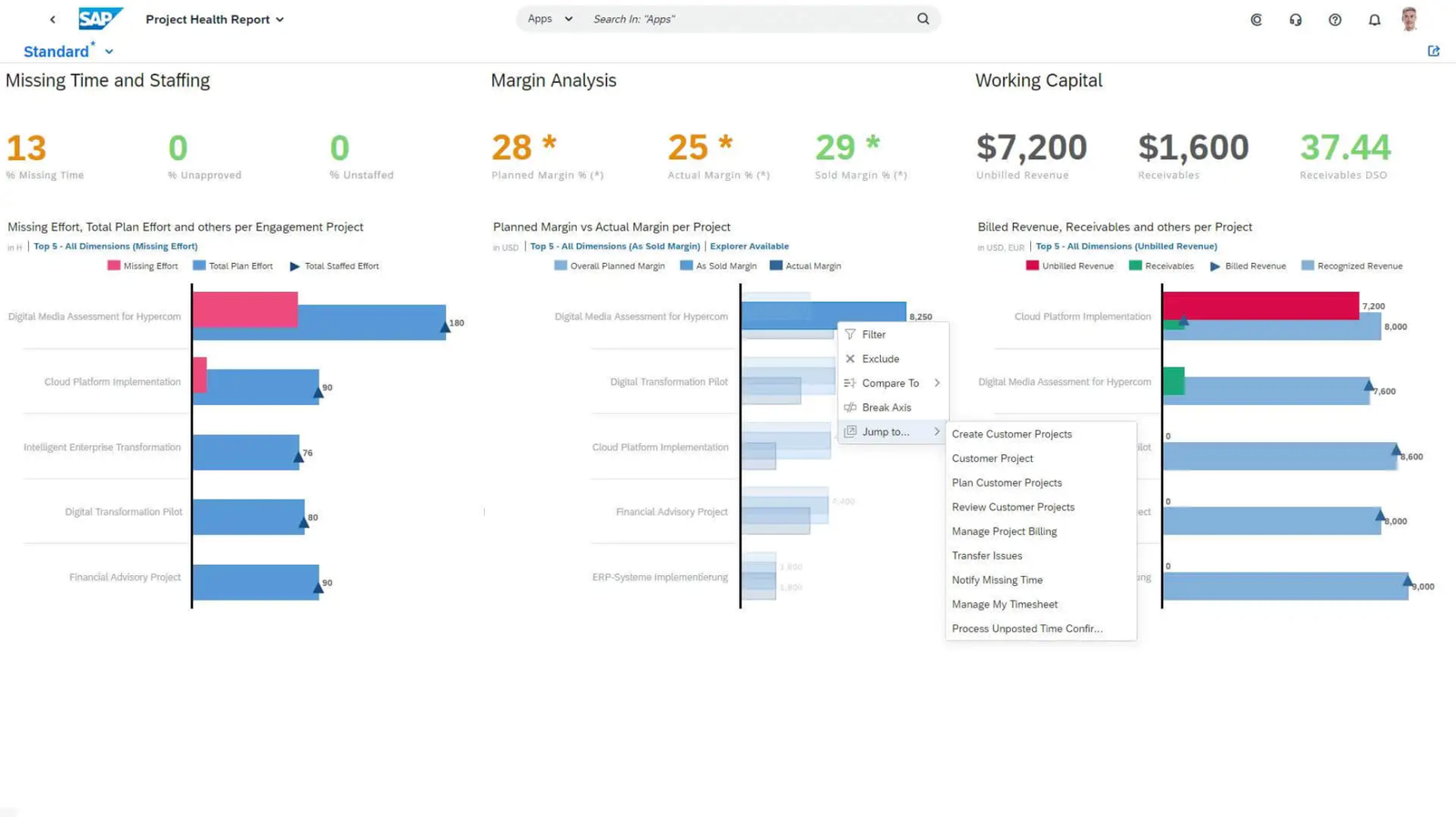
Task: Expand the Standard view variant dropdown
Action: click(108, 52)
